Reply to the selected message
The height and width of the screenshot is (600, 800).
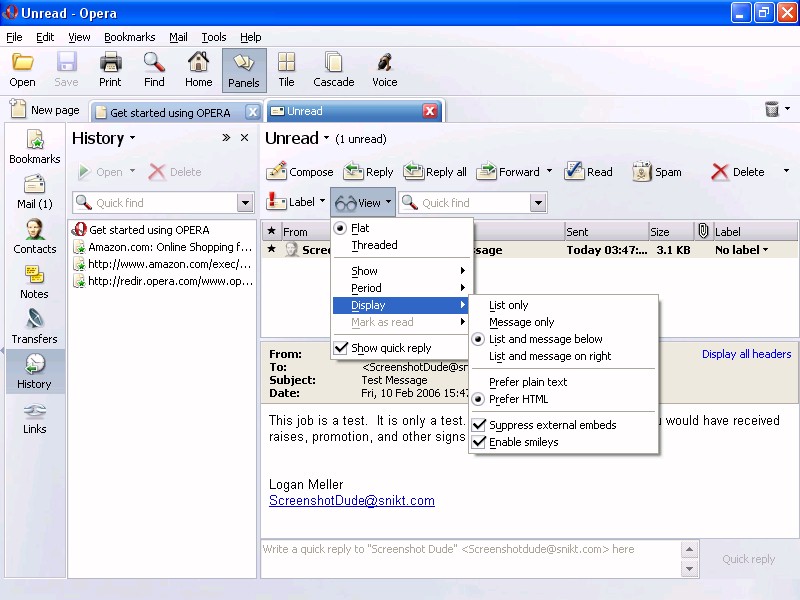tap(368, 172)
